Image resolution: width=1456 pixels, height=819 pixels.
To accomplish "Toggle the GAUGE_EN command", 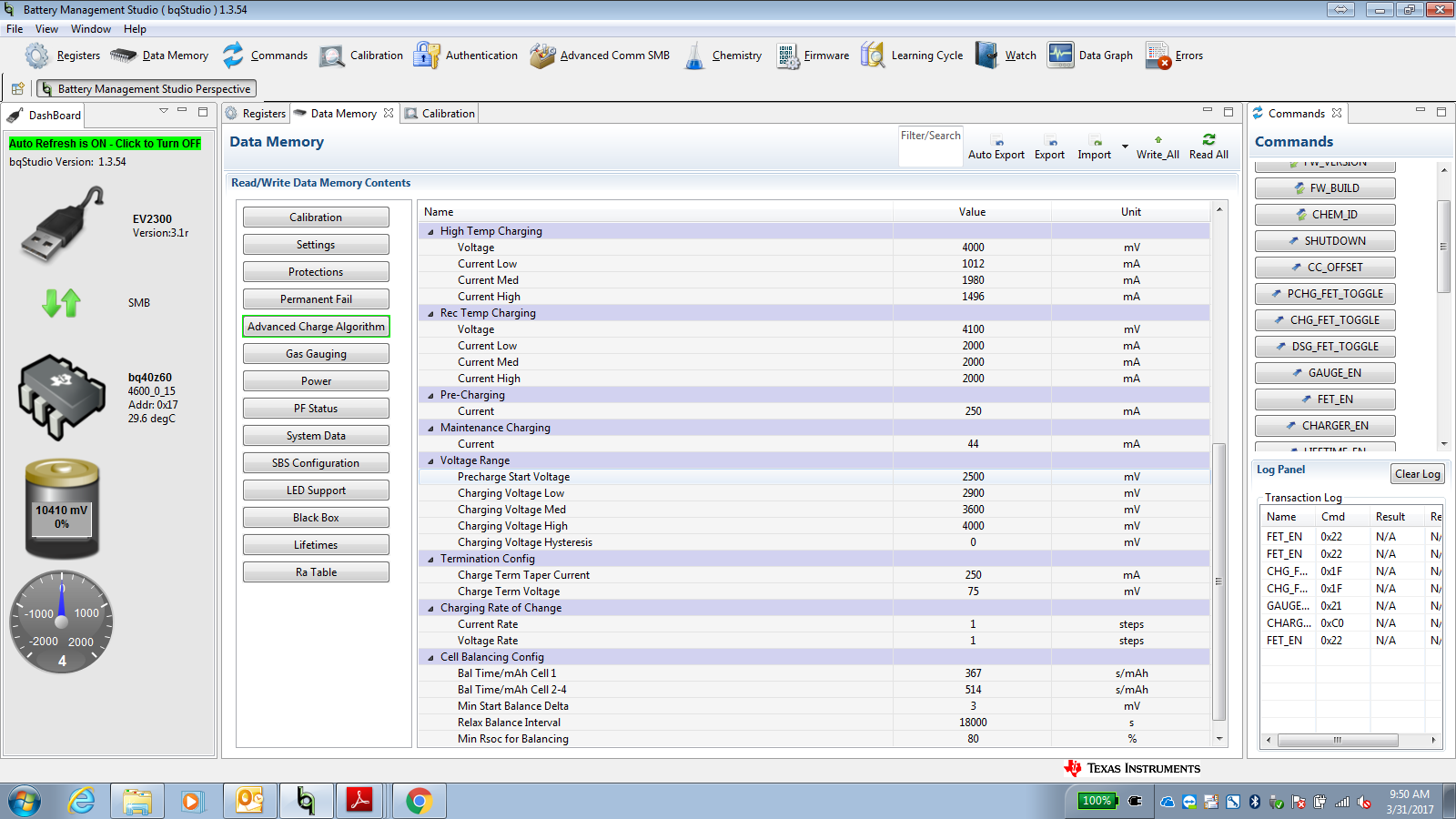I will [1325, 372].
